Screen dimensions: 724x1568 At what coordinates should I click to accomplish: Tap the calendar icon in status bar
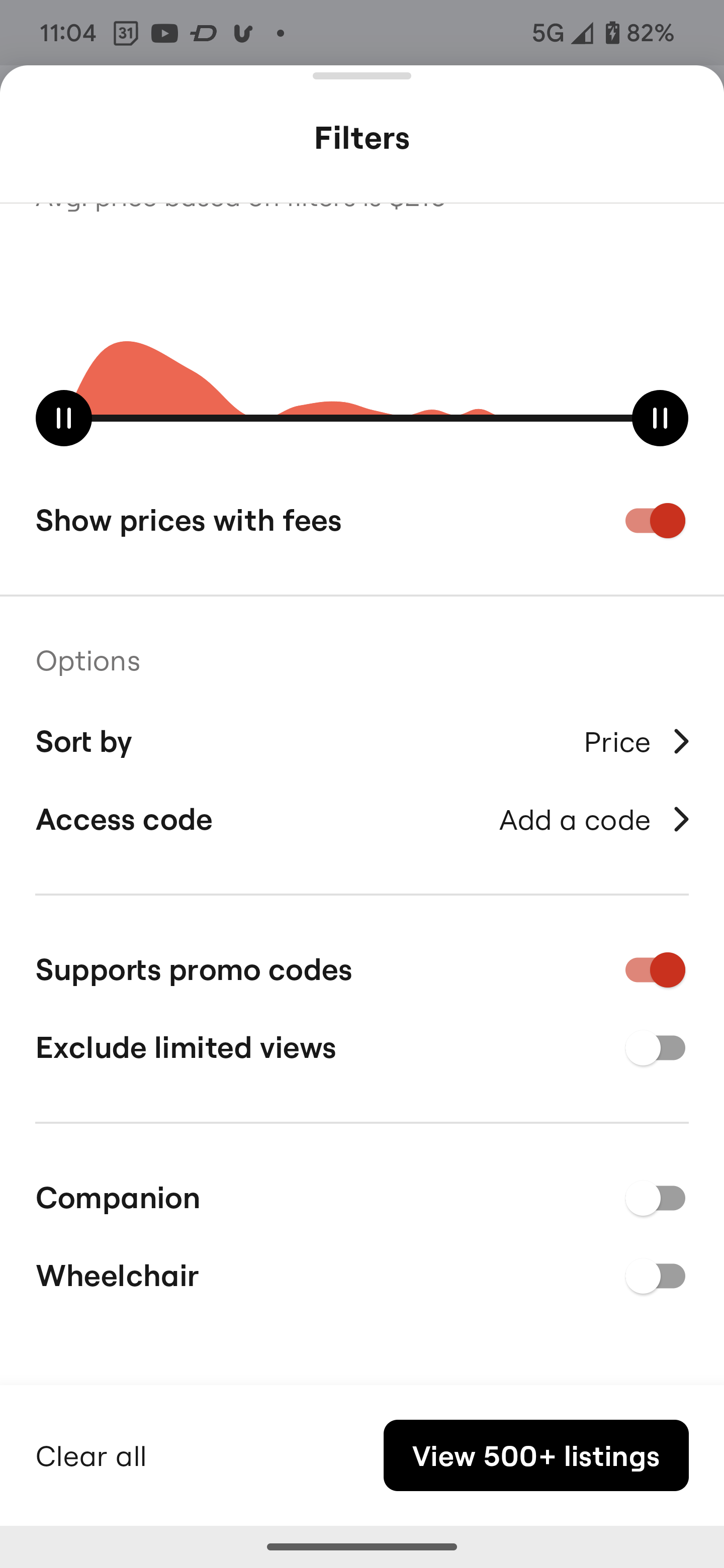coord(125,33)
